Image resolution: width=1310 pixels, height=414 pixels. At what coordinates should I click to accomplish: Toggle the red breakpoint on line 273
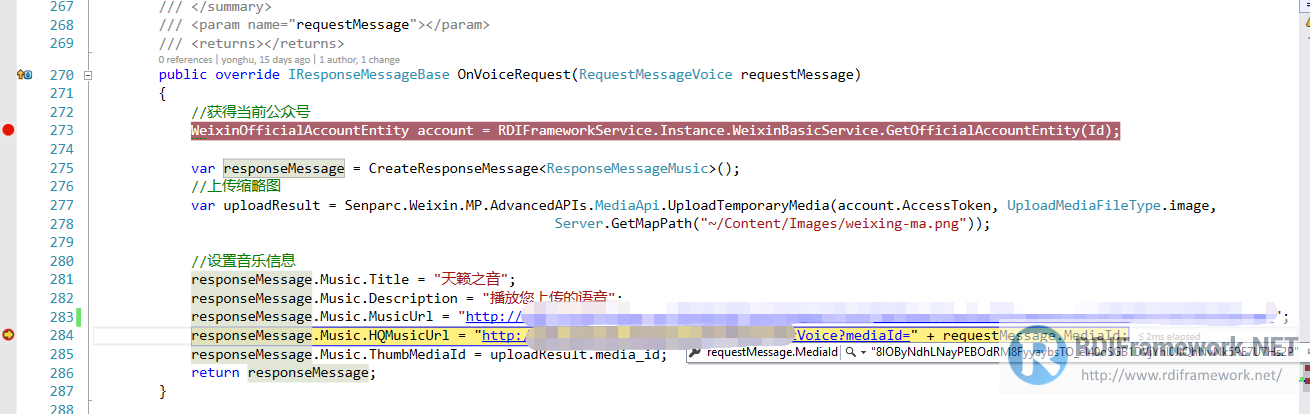tap(9, 131)
